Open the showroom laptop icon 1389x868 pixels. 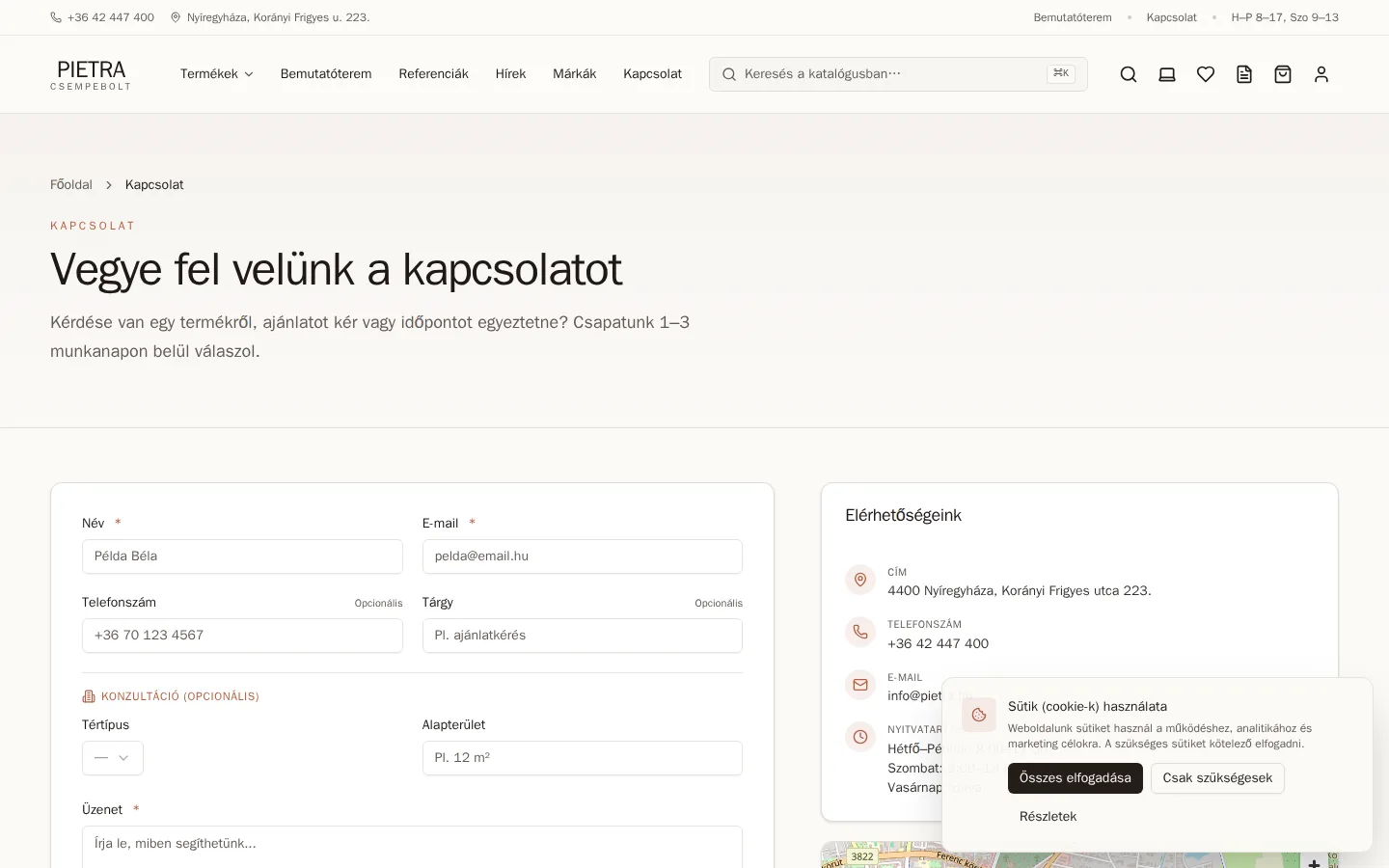coord(1167,74)
